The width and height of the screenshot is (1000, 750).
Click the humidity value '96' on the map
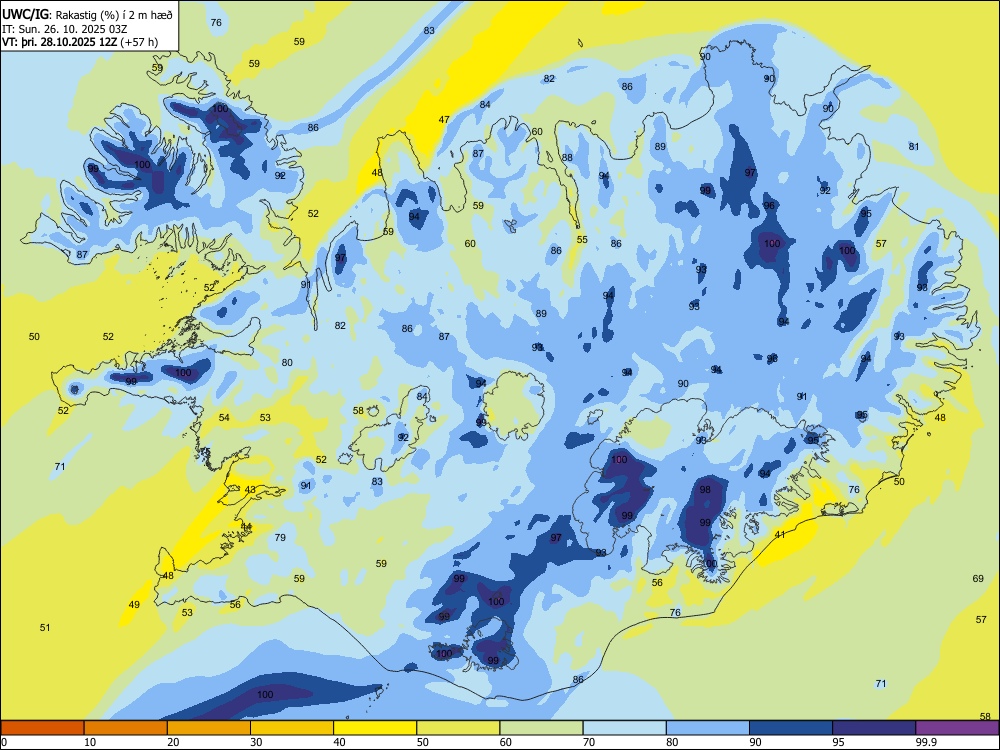(x=769, y=205)
